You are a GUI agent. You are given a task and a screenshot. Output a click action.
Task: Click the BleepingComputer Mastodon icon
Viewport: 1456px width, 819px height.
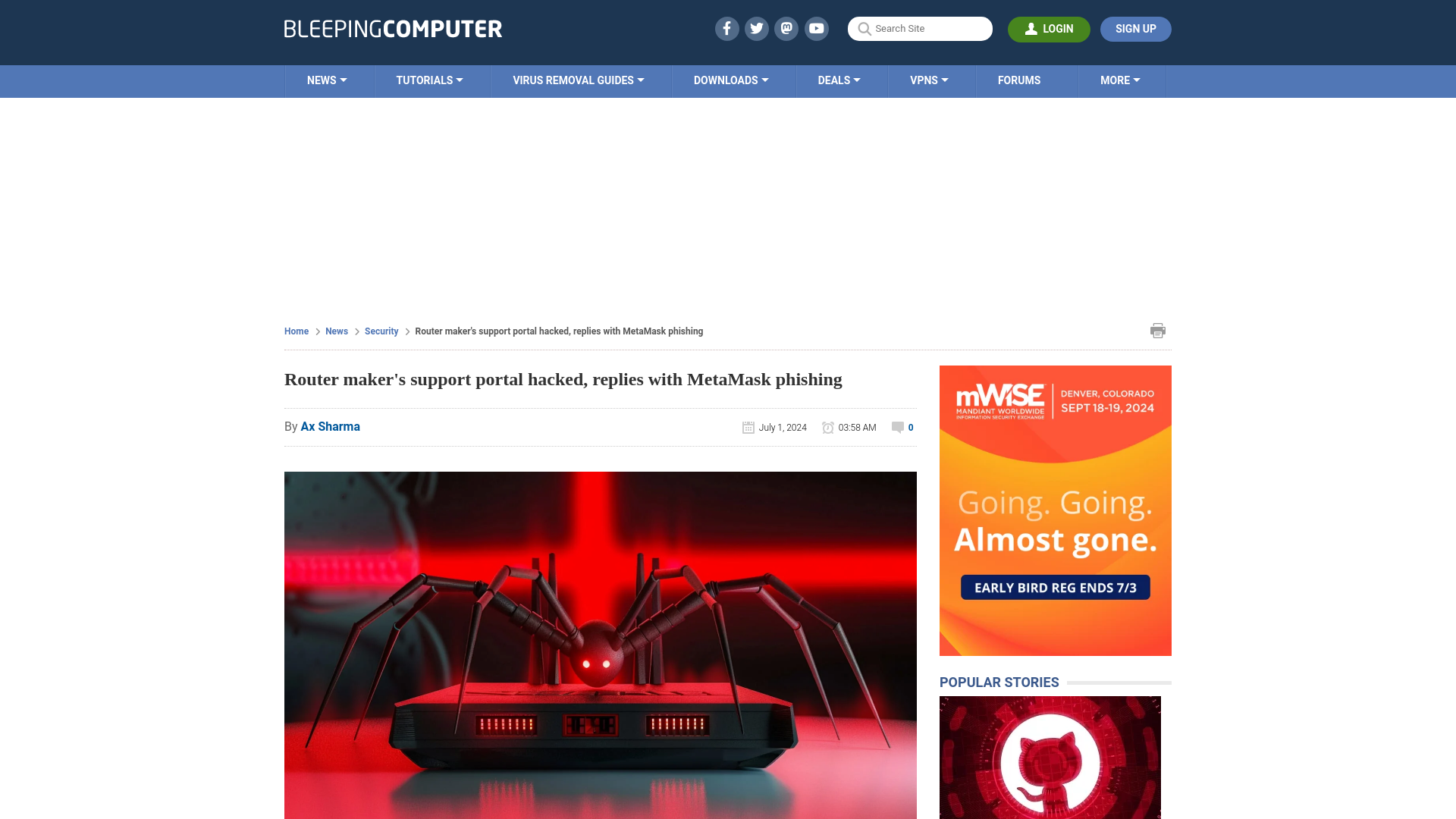(786, 28)
